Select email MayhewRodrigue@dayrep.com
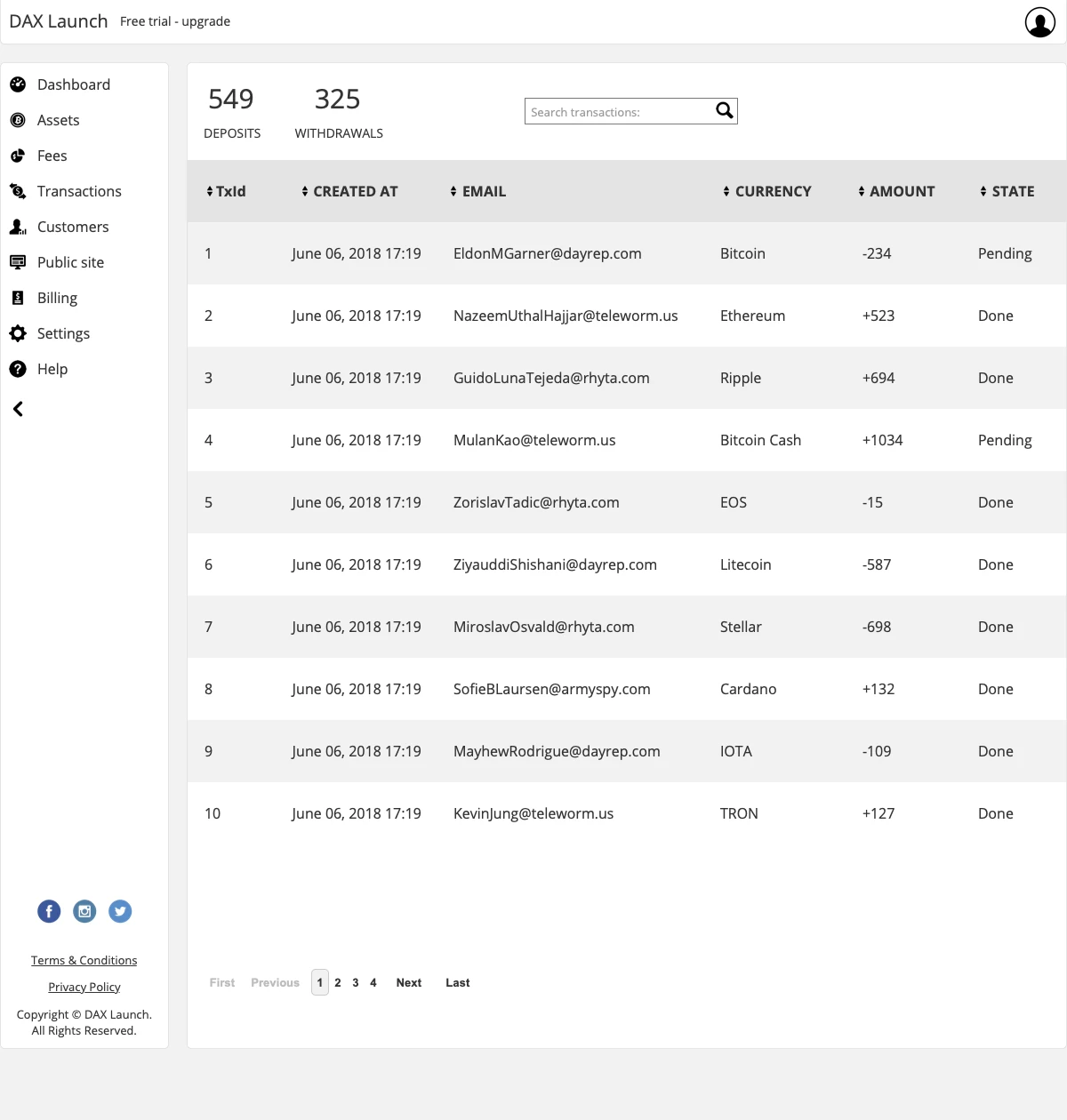Viewport: 1067px width, 1120px height. pos(557,751)
